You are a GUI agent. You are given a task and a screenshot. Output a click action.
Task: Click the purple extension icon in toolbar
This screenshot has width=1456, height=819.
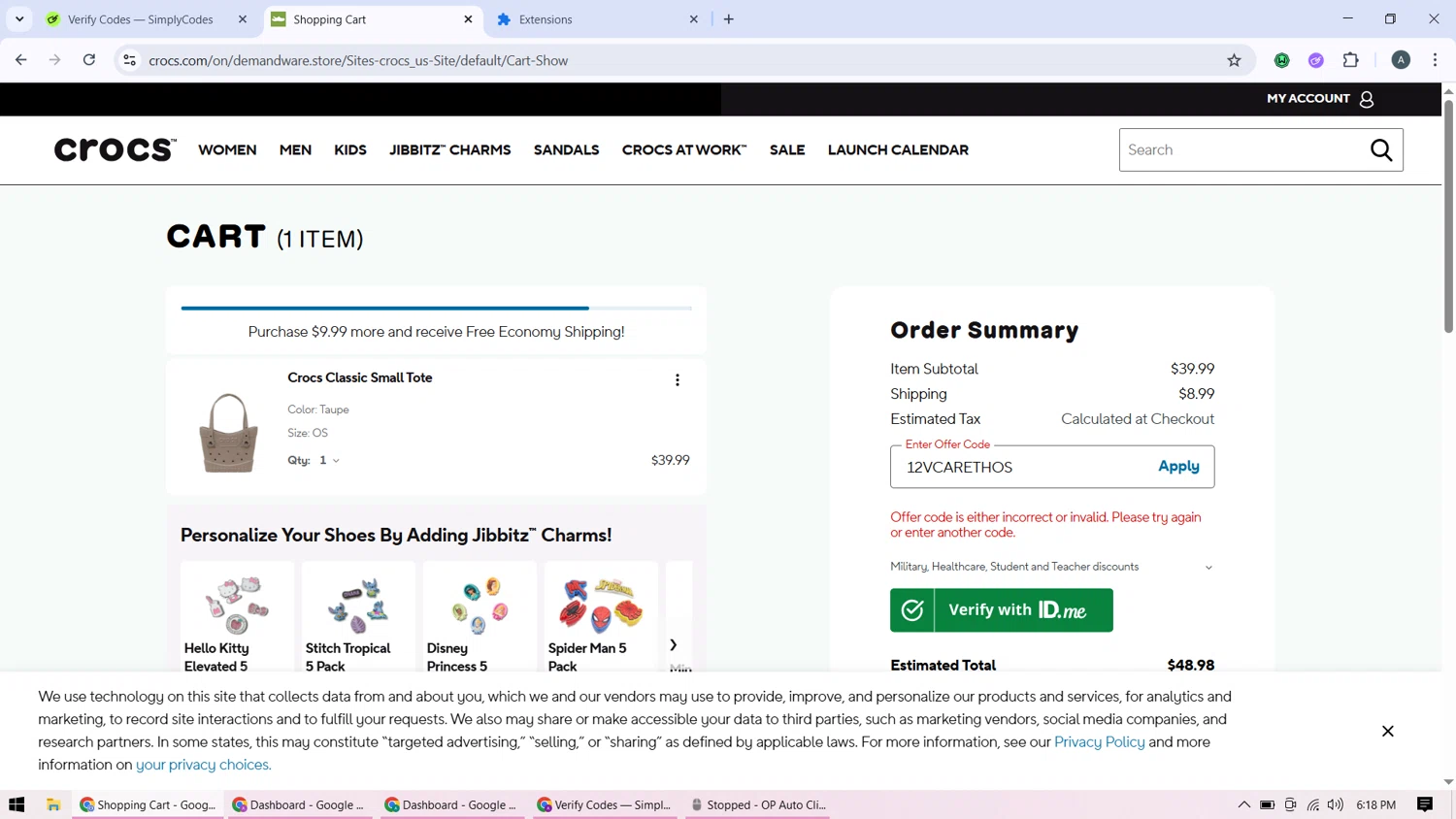click(1316, 60)
